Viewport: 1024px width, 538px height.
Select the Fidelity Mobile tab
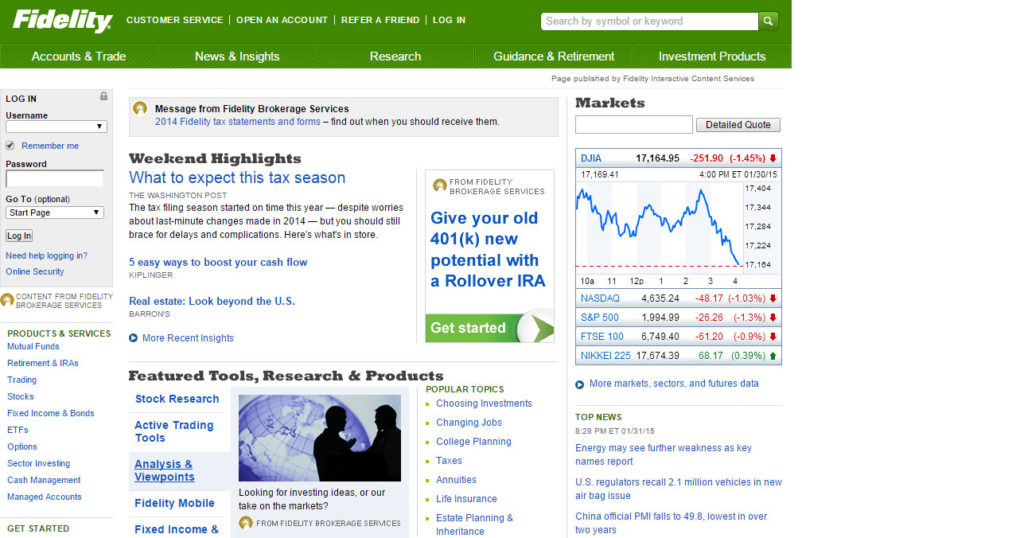174,503
